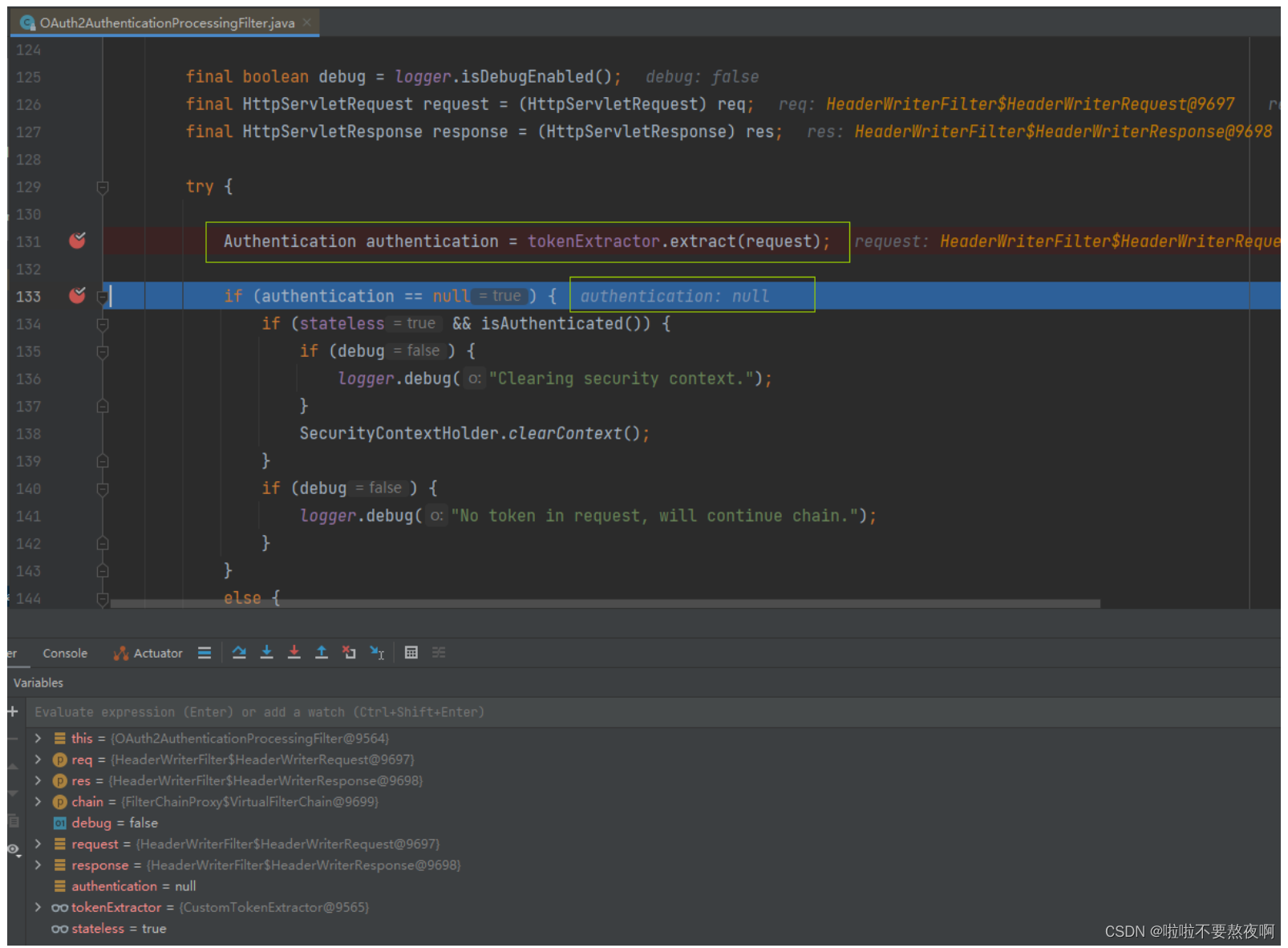This screenshot has height=948, width=1288.
Task: Click the Actuator tab's graph icon
Action: pyautogui.click(x=121, y=654)
